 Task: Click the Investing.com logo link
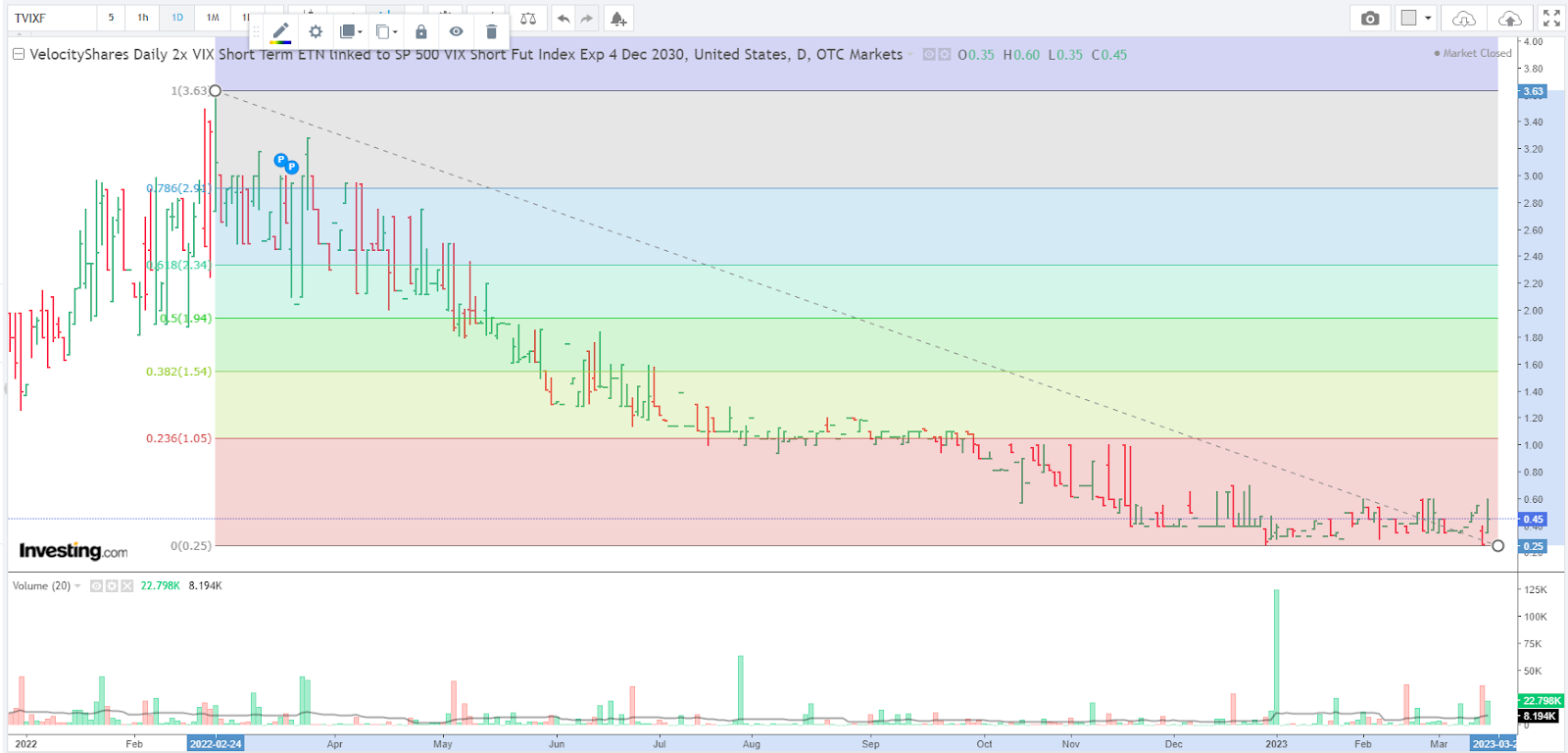pos(73,551)
